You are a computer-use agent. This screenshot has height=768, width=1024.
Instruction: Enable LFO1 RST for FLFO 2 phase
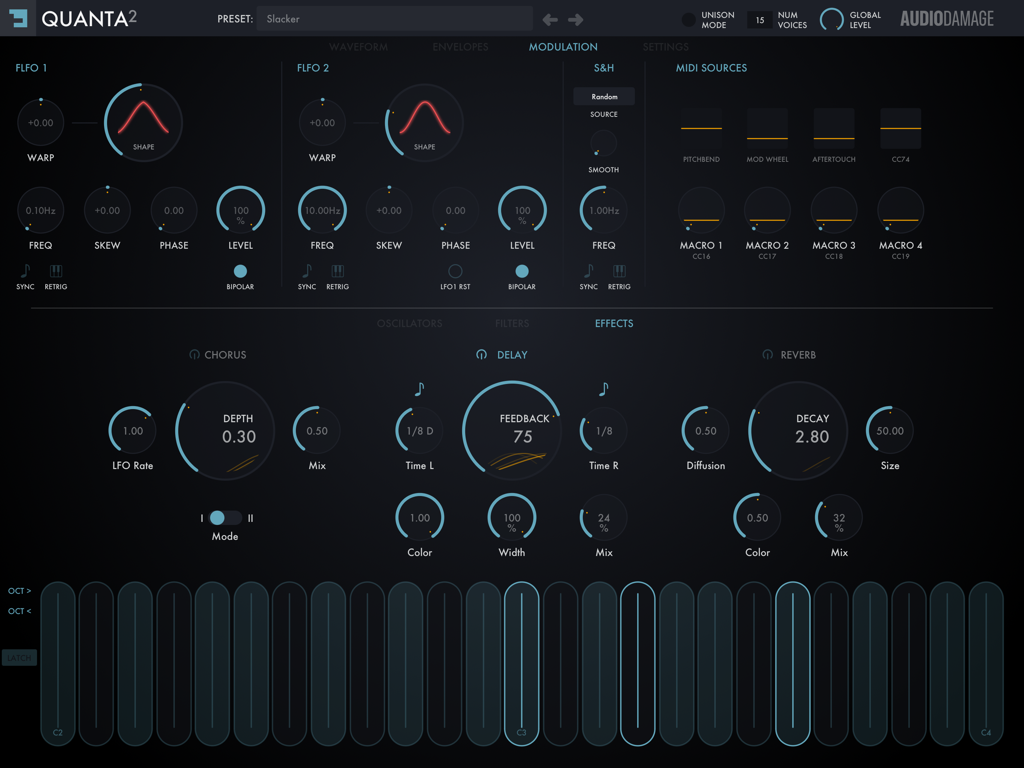[455, 270]
